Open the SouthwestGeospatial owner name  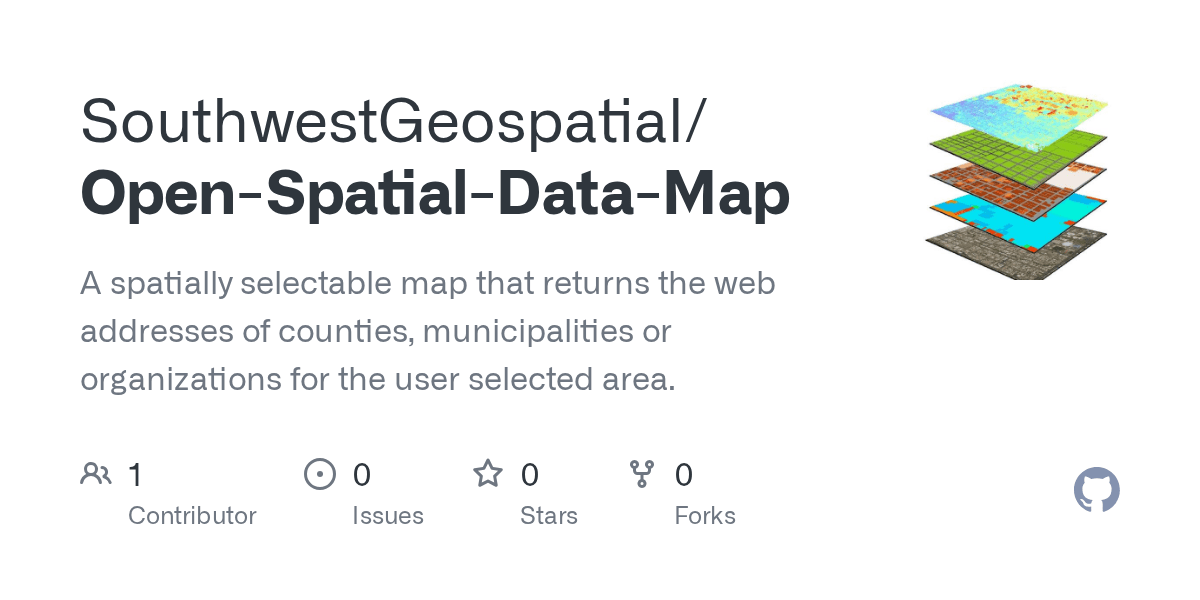[x=391, y=120]
